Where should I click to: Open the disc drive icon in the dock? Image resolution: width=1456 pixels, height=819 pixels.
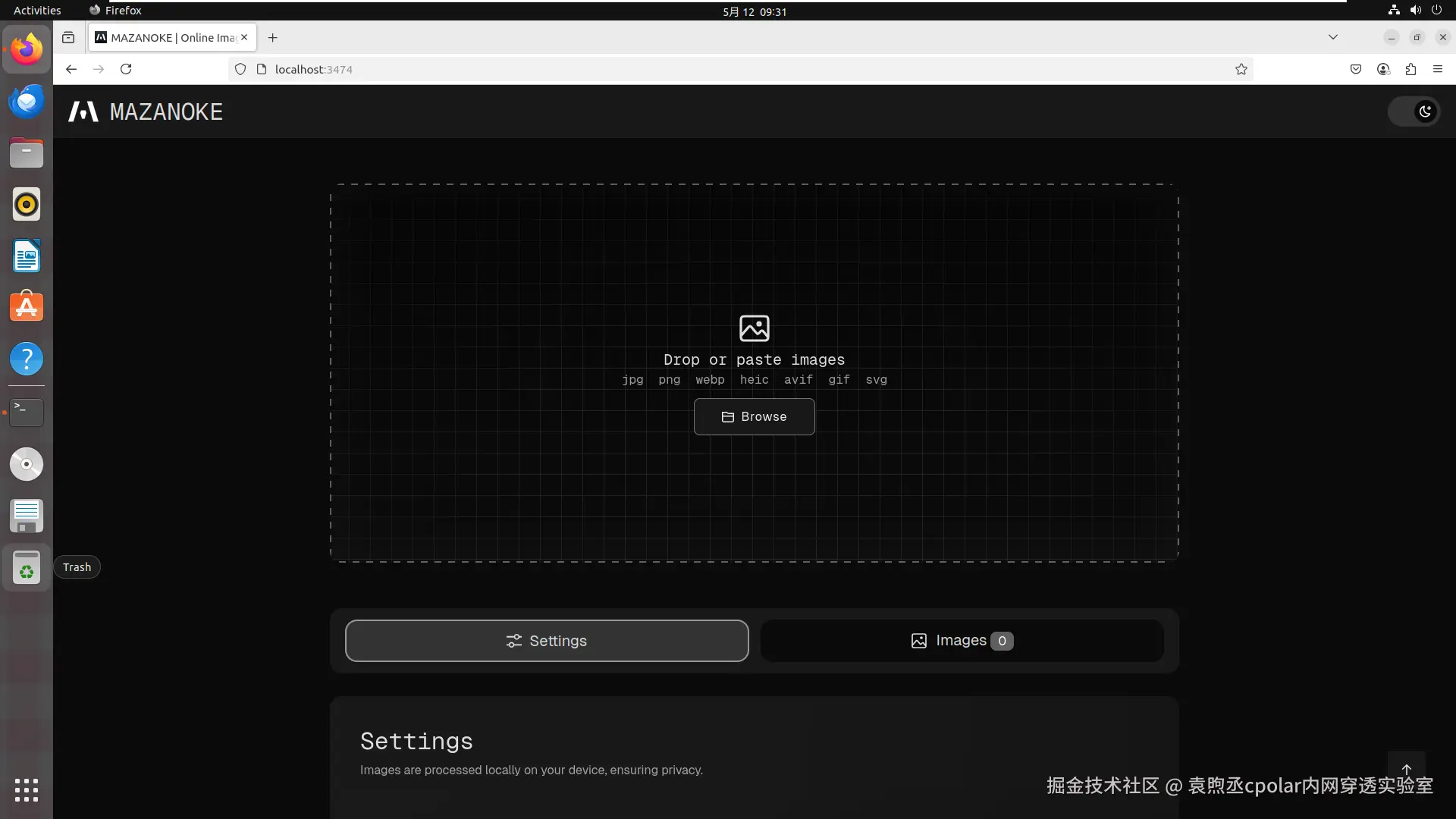27,464
